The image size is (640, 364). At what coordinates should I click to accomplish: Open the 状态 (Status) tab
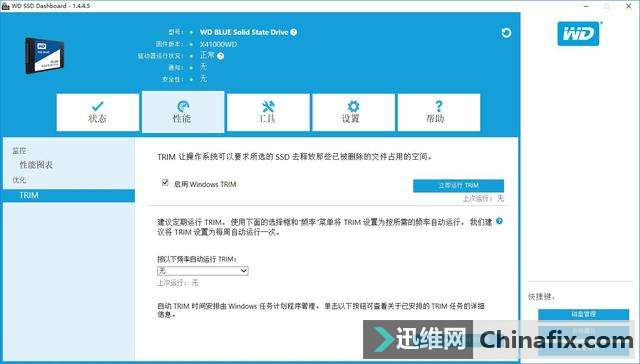[x=98, y=112]
